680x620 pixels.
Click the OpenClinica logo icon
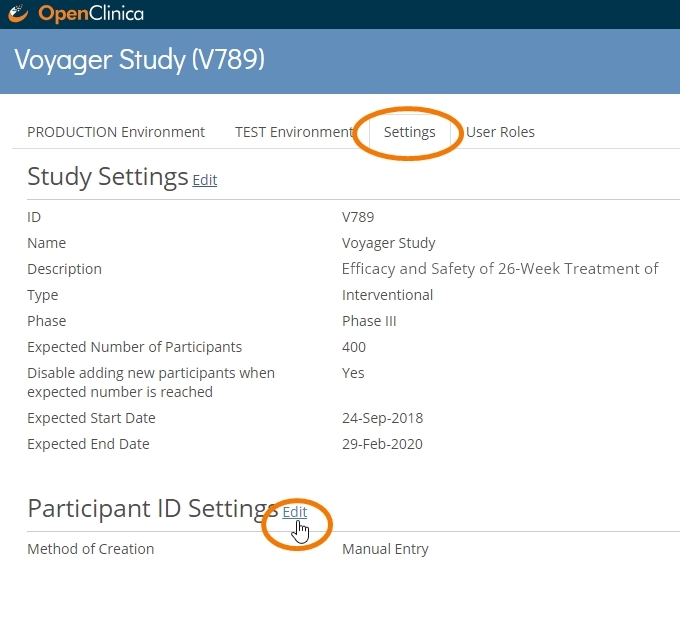coord(18,13)
